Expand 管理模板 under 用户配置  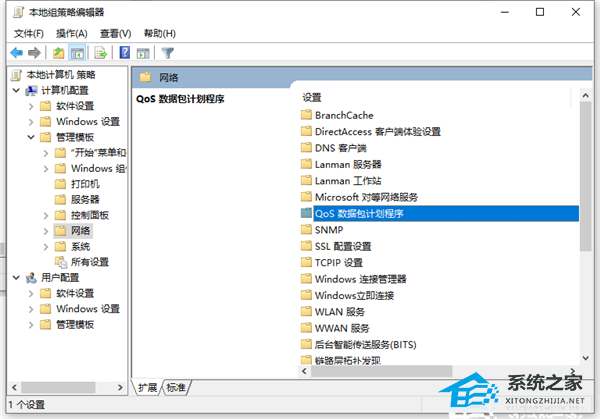pos(31,325)
